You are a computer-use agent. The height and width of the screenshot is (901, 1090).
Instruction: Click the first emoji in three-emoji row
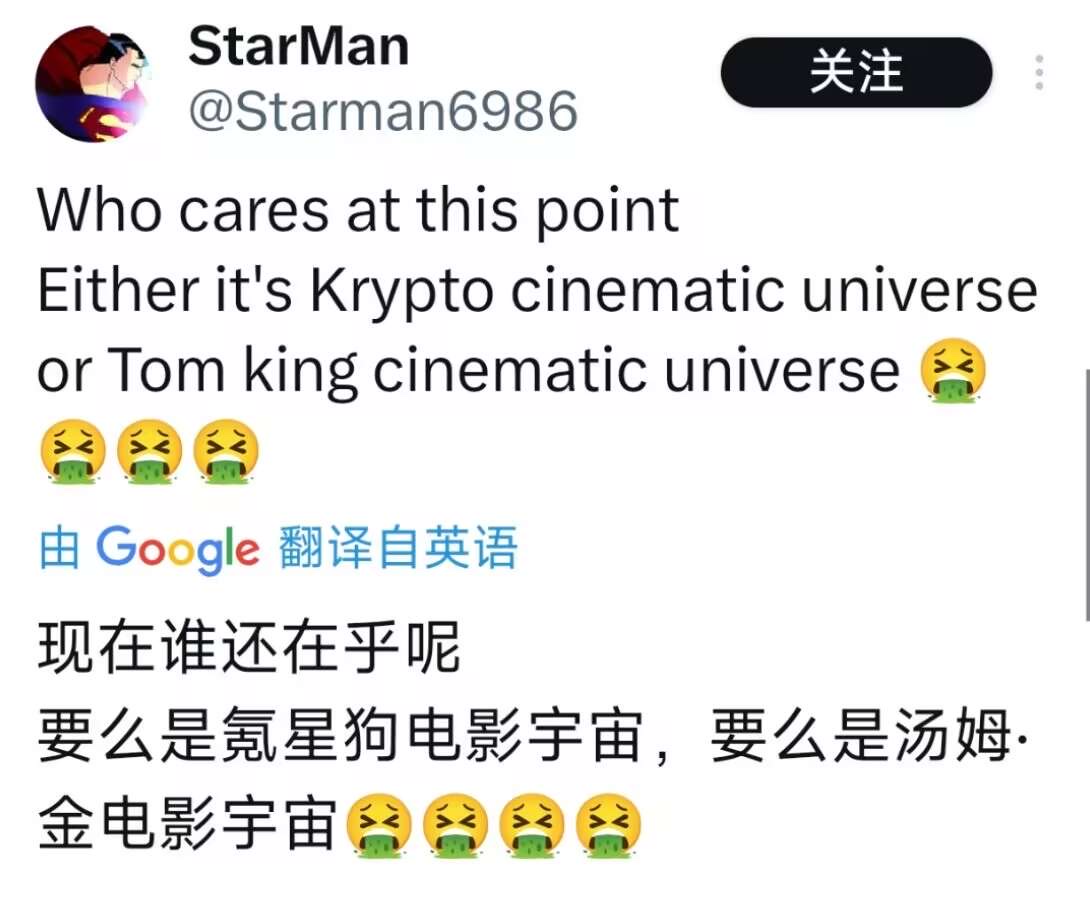click(x=72, y=450)
